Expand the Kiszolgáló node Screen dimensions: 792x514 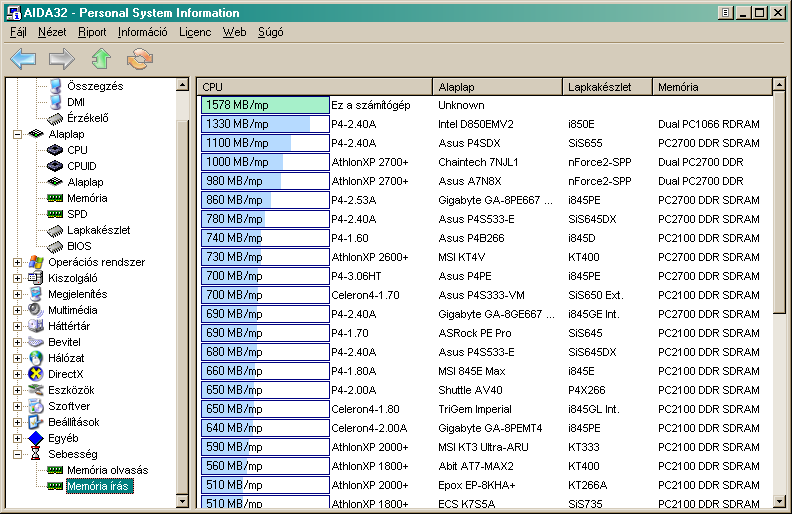[18, 278]
